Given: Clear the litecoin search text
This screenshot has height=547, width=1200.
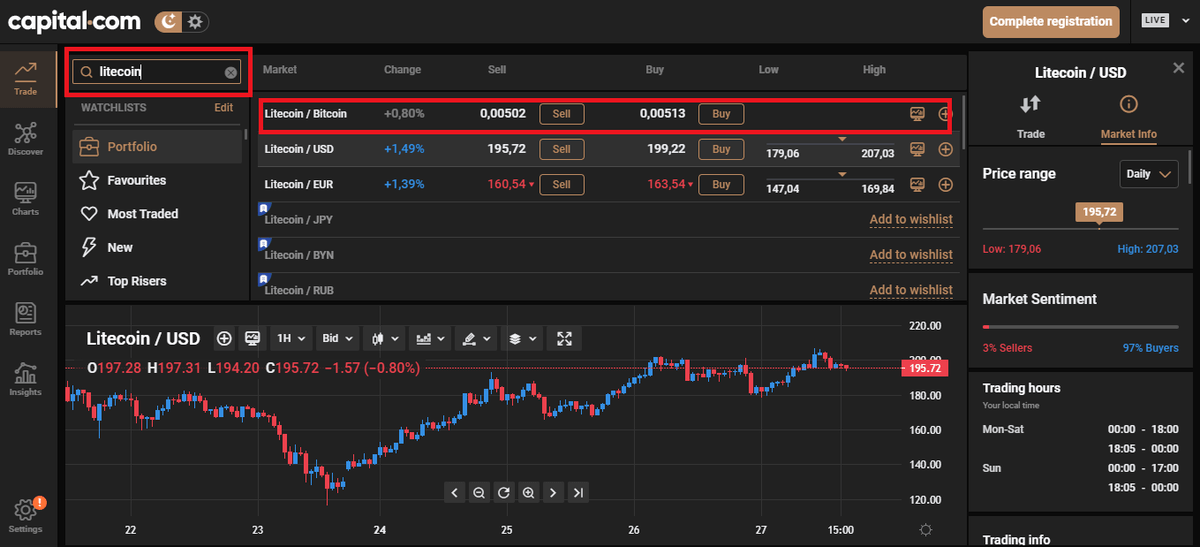Looking at the screenshot, I should (x=231, y=72).
